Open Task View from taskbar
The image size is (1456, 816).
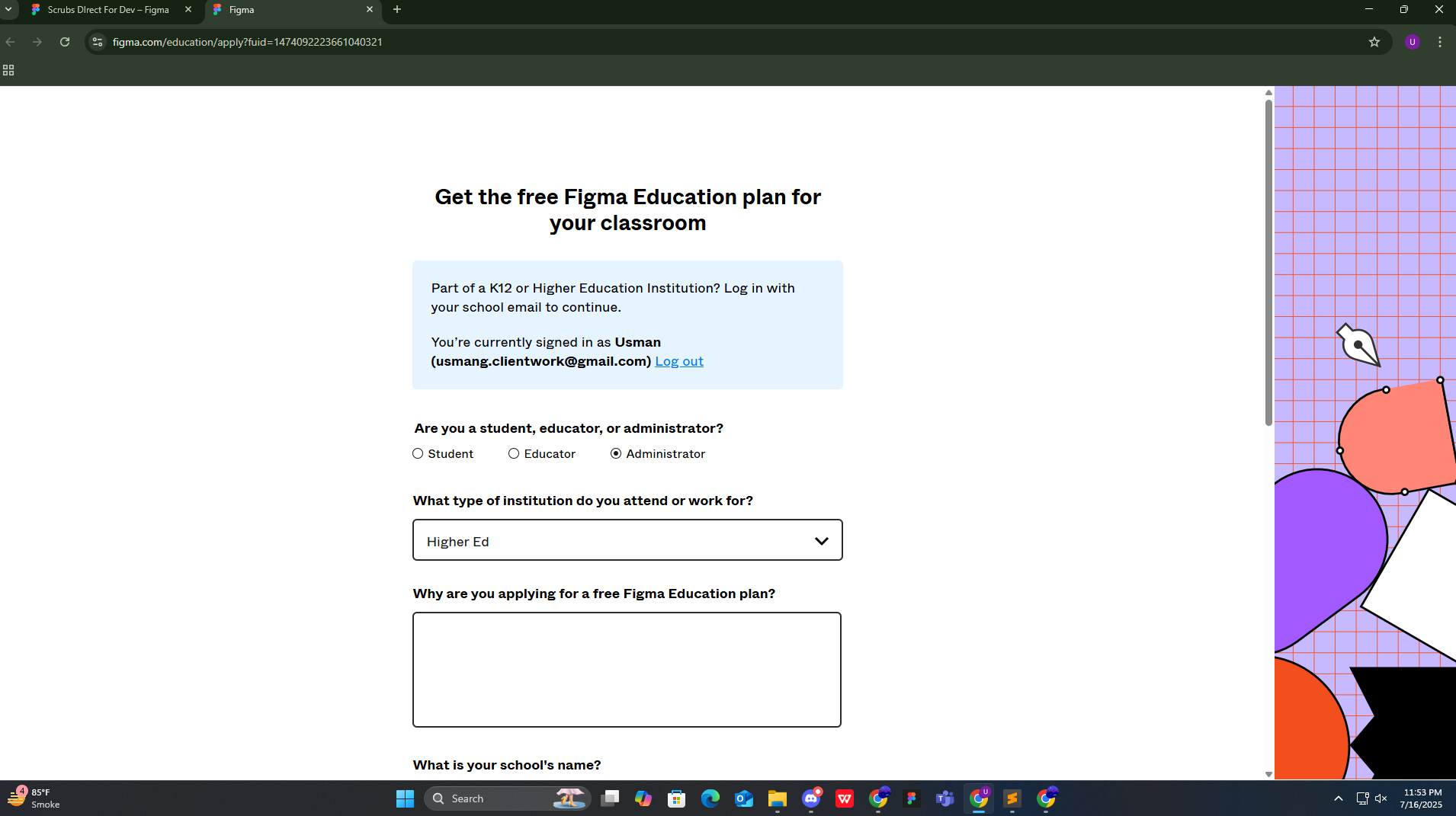(x=610, y=798)
